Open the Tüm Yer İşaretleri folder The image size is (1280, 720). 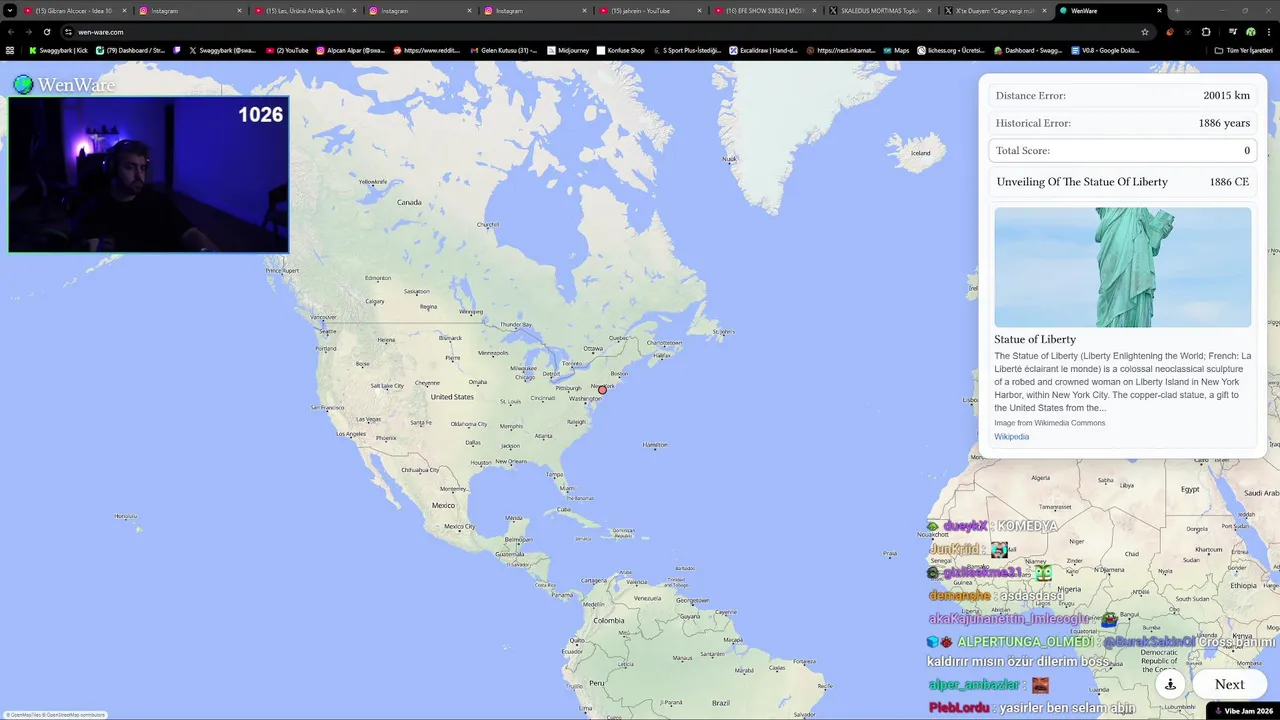click(x=1243, y=50)
